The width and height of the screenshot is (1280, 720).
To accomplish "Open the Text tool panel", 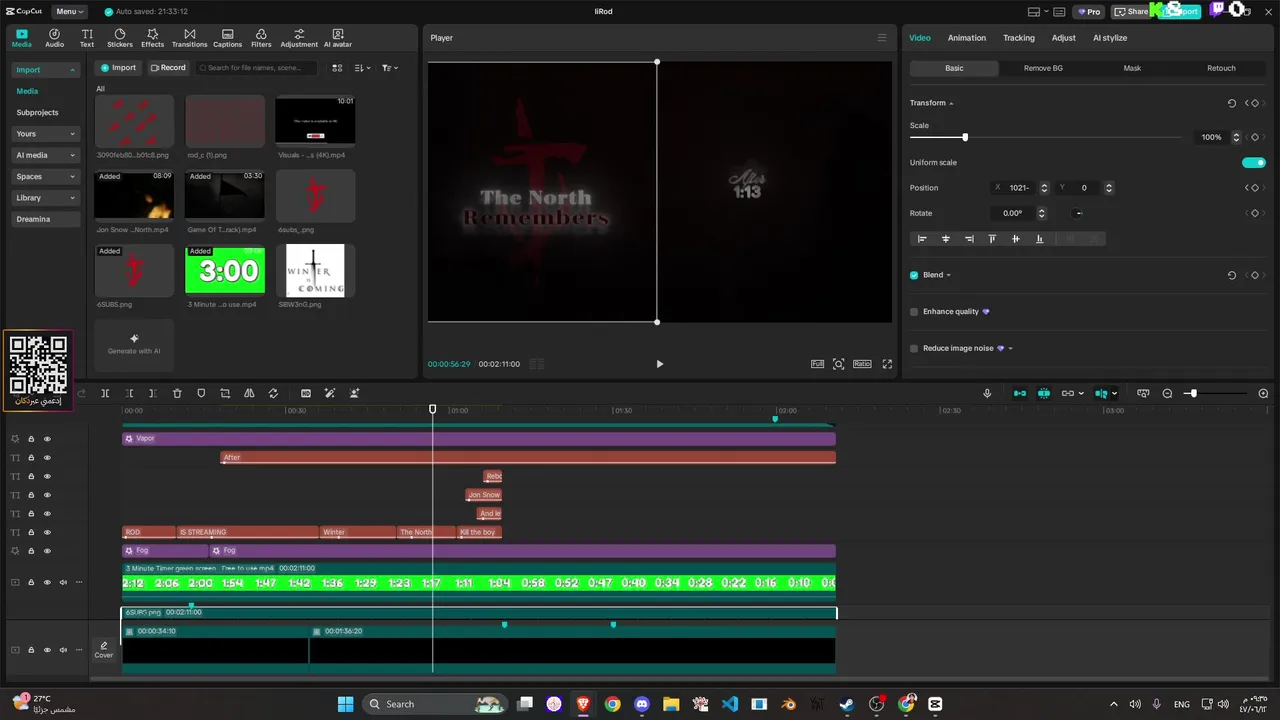I will click(87, 38).
